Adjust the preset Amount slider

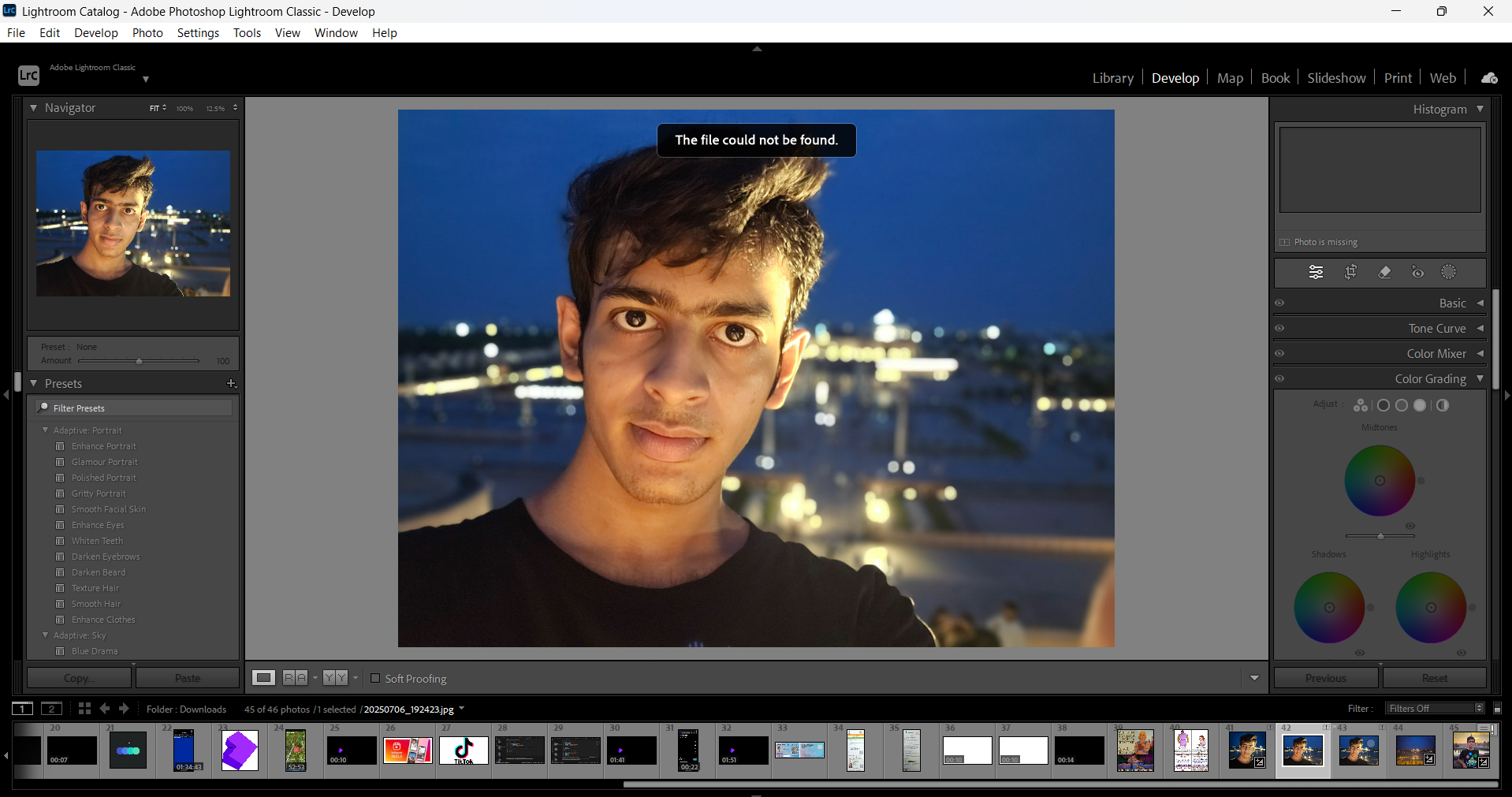[x=140, y=361]
